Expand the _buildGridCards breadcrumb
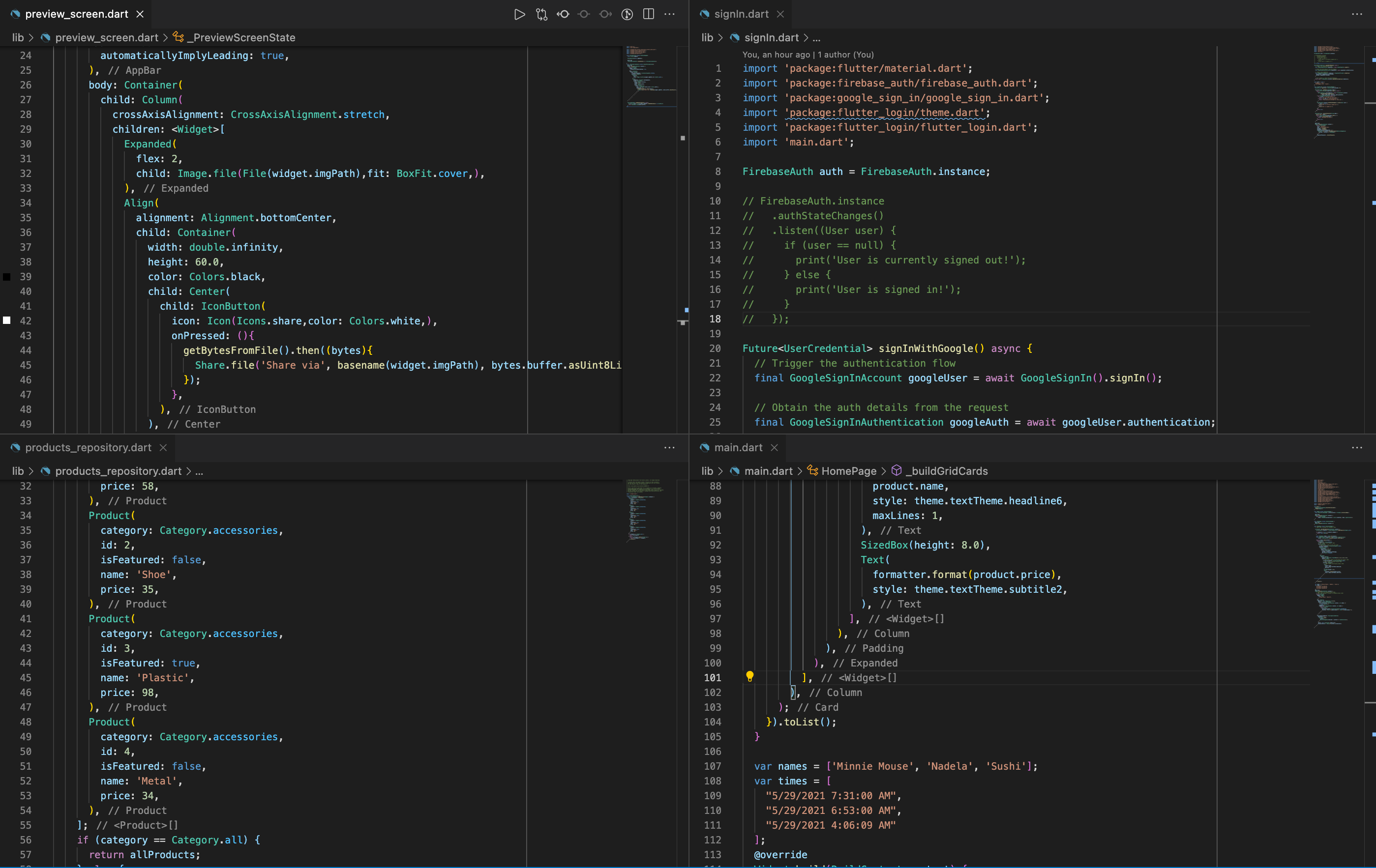Screen dimensions: 1376x868 coord(949,471)
